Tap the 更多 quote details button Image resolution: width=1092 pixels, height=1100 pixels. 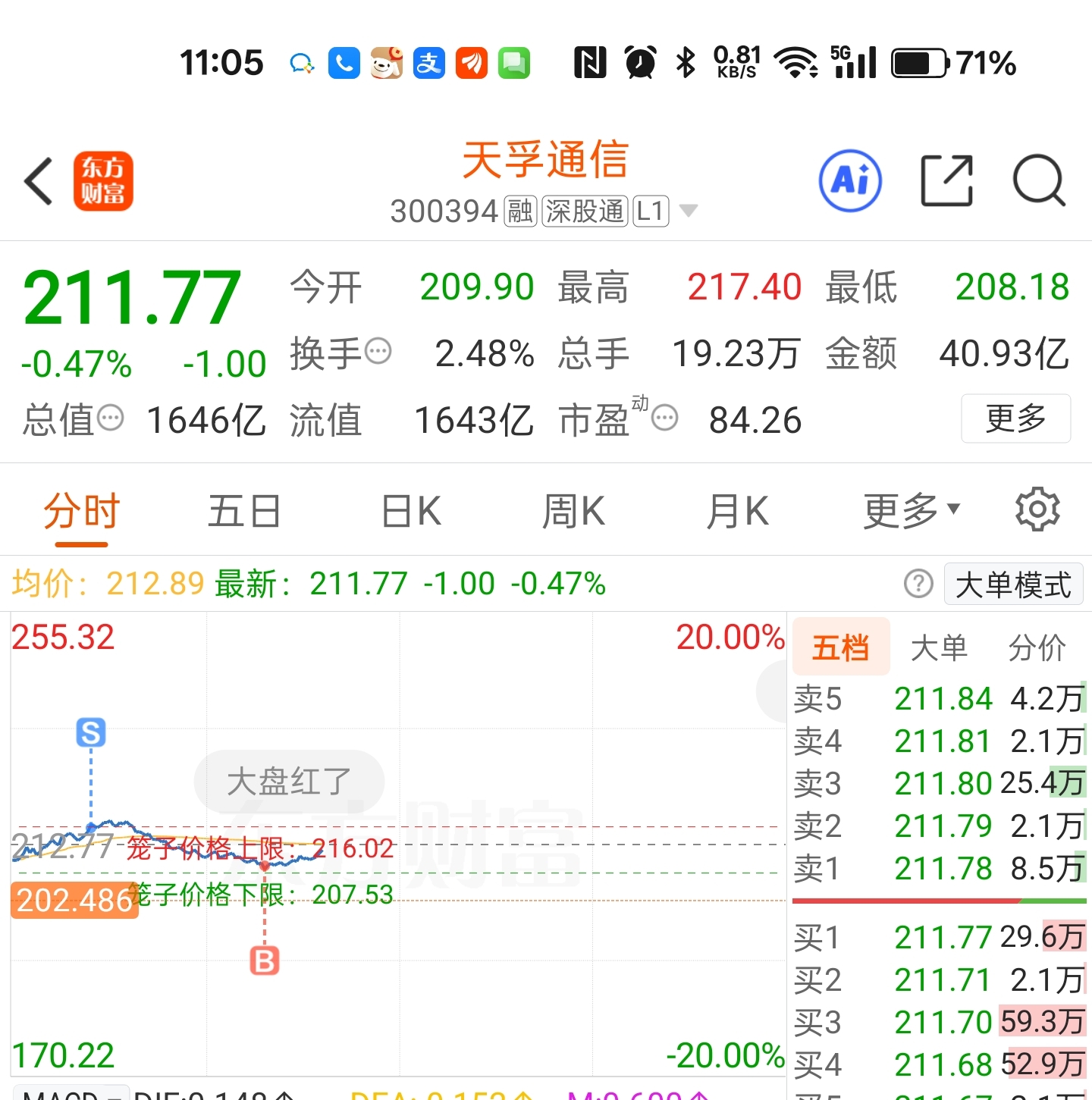point(1015,418)
